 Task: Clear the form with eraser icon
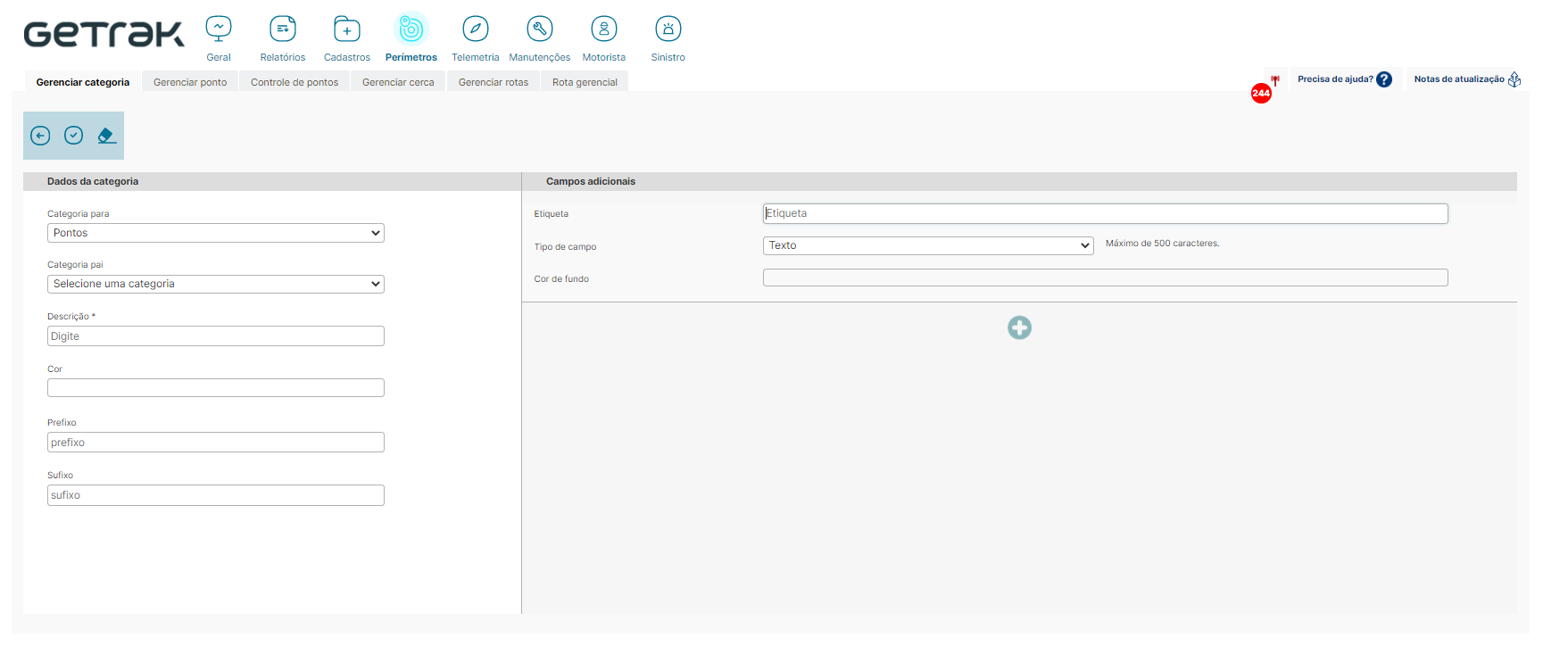click(107, 136)
